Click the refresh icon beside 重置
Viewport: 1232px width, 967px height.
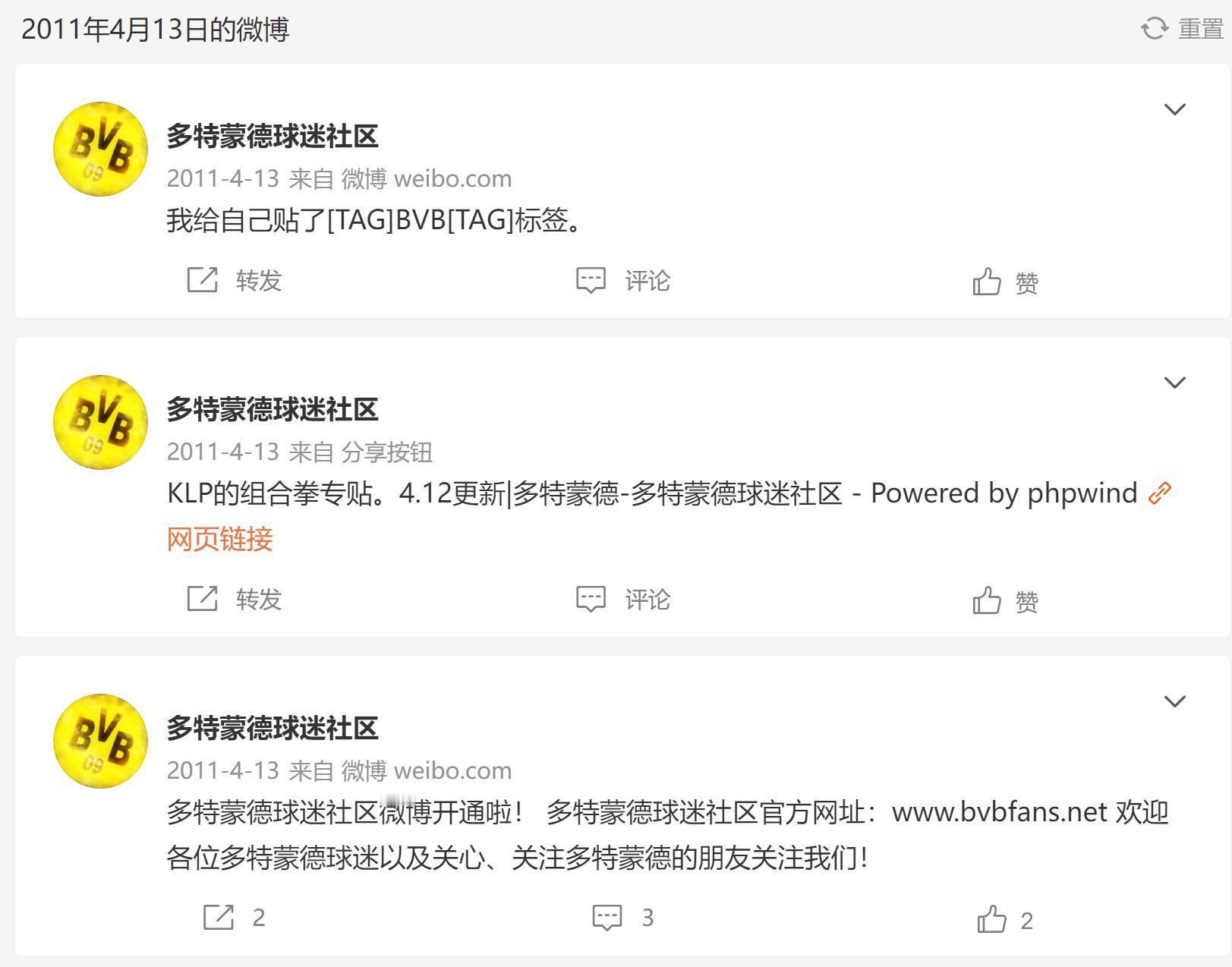tap(1155, 29)
